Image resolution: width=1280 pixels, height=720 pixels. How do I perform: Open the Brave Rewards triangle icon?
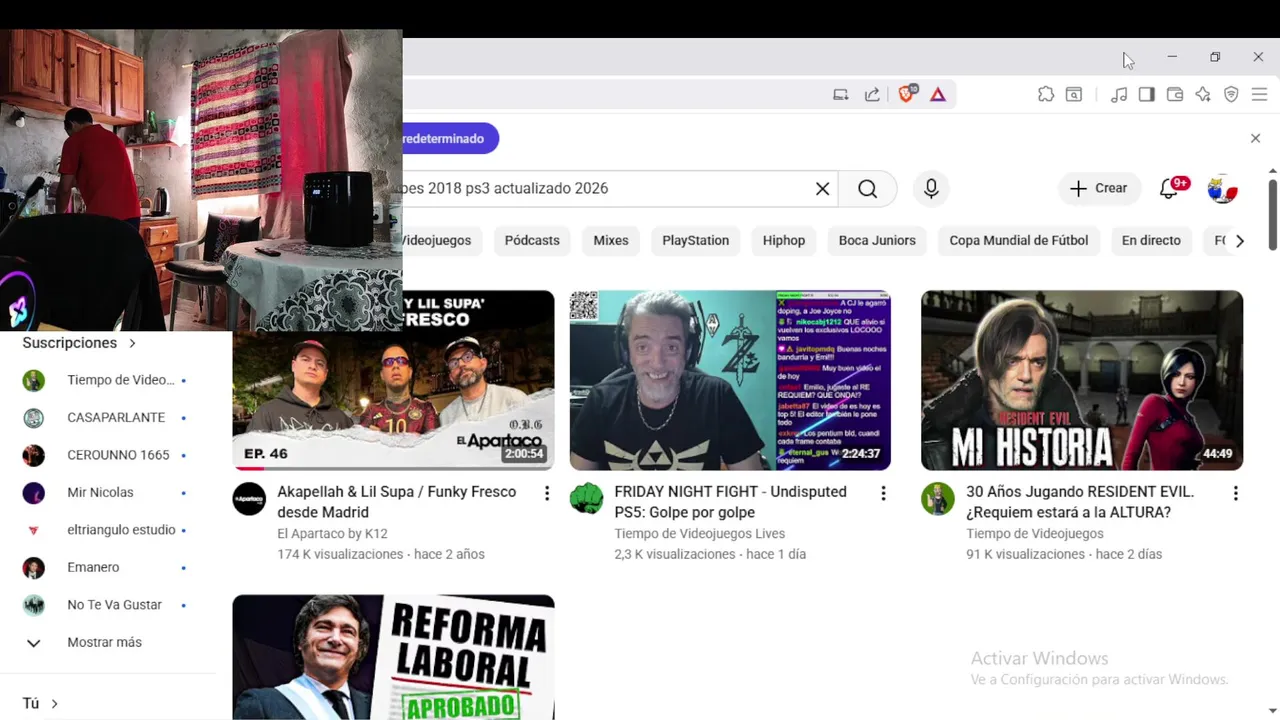click(938, 94)
